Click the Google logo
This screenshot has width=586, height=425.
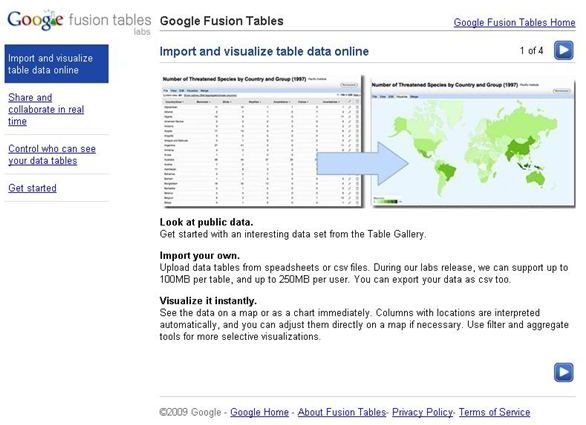pyautogui.click(x=36, y=20)
